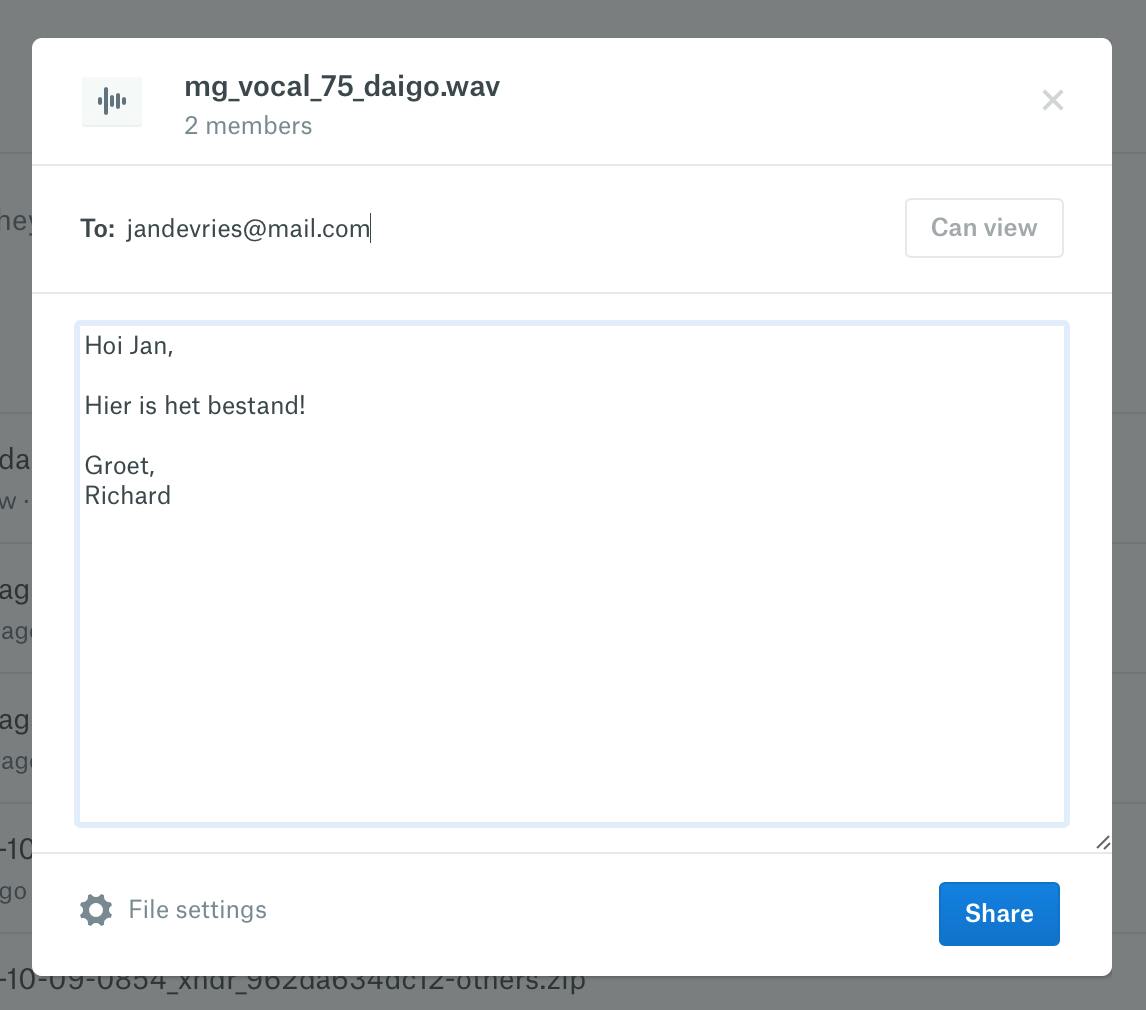Click the empty space right of the recipient email
1146x1010 pixels.
pos(630,229)
